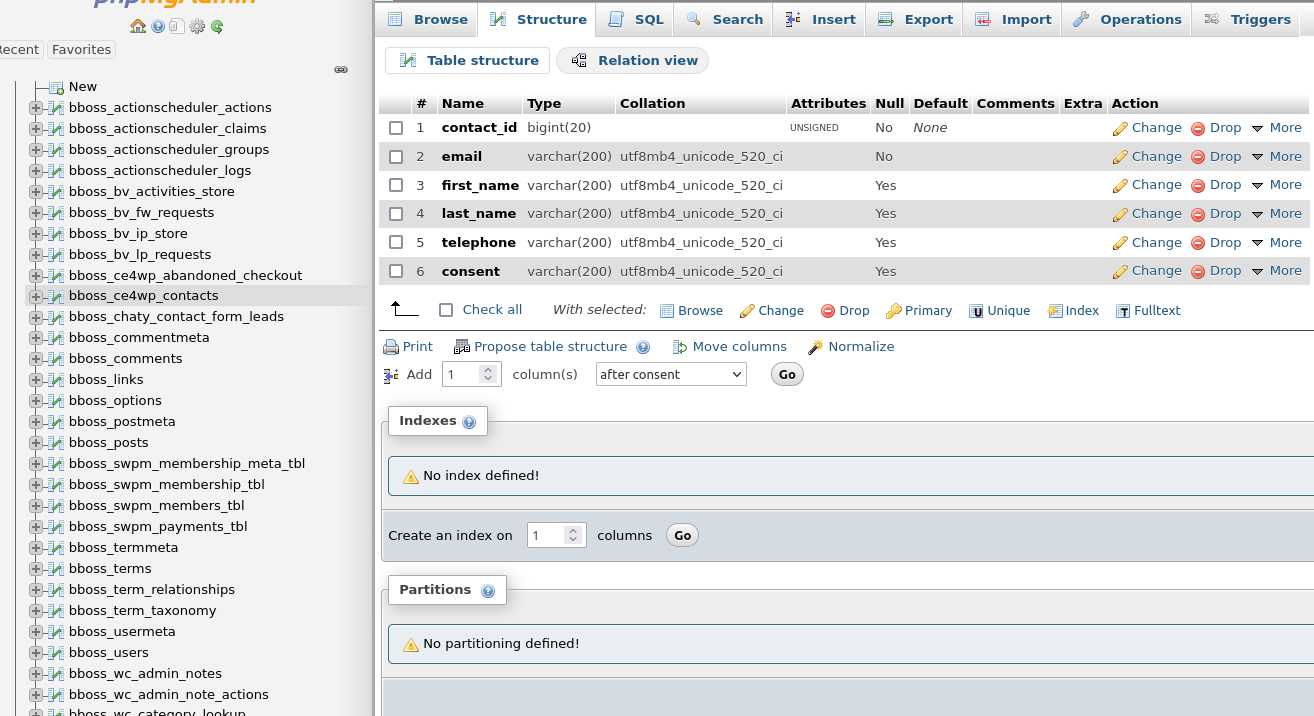Click New in the navigation panel
This screenshot has width=1314, height=716.
click(x=82, y=86)
